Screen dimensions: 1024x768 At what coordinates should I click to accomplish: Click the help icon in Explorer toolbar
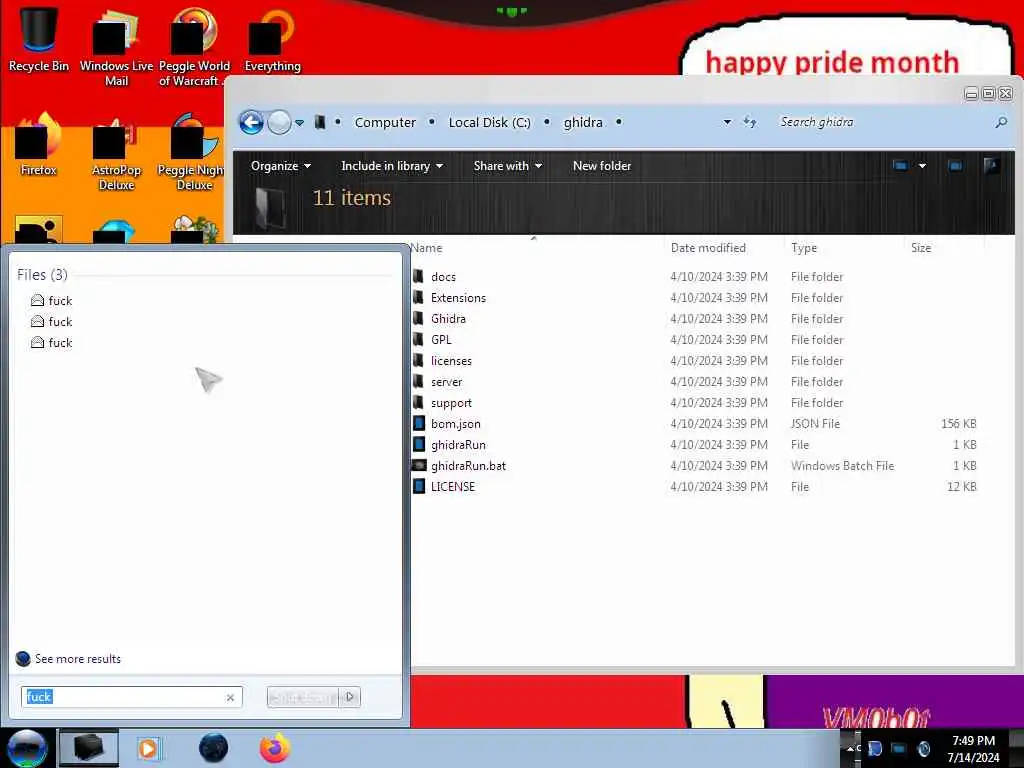click(991, 165)
